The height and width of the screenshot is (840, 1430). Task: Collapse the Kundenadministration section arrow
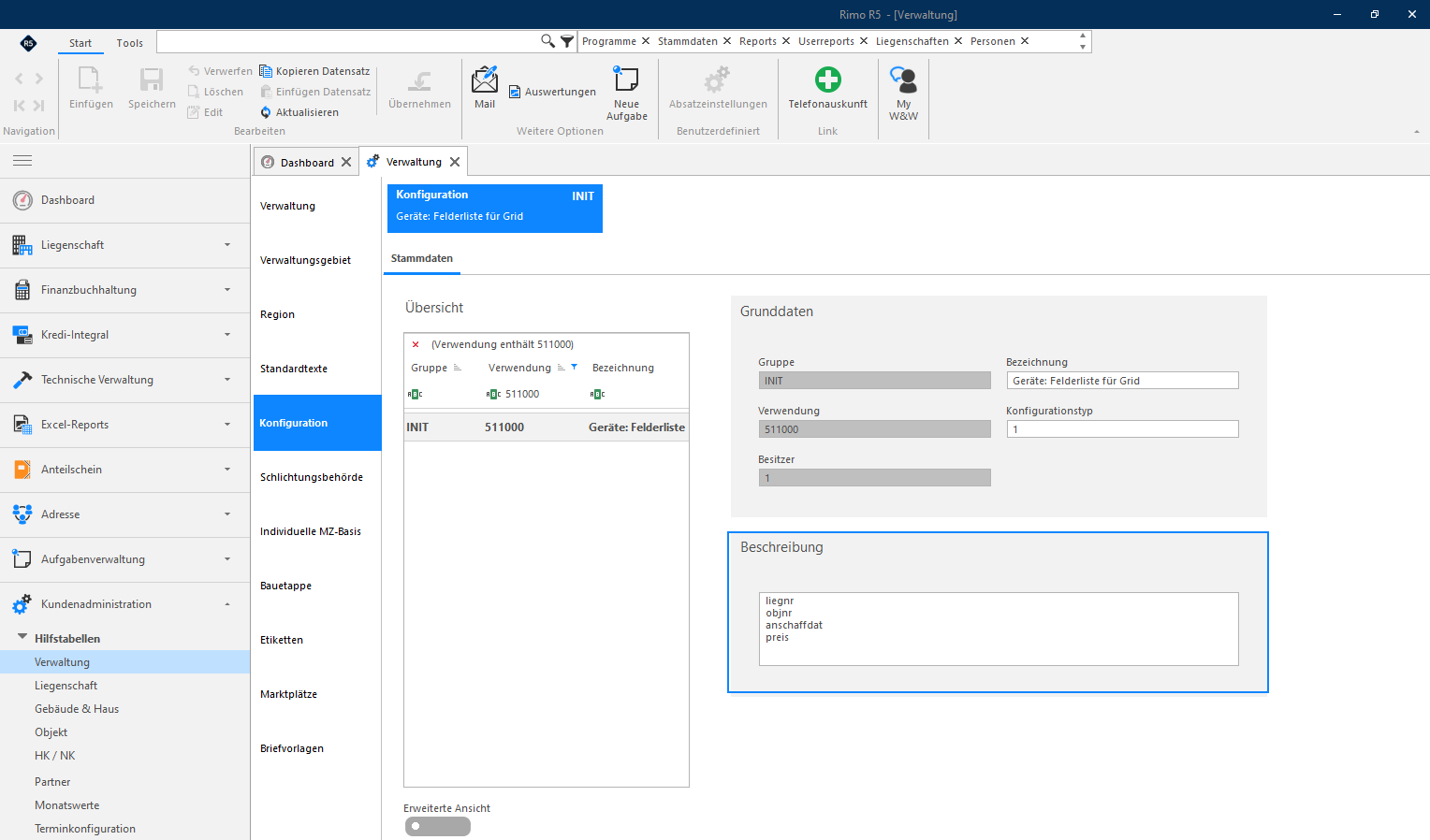[x=227, y=604]
